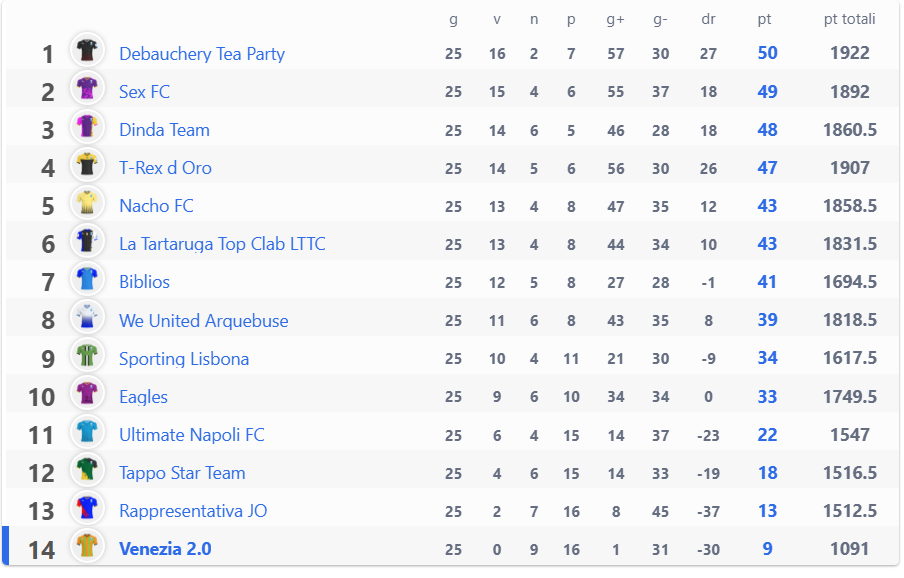904x578 pixels.
Task: Open the Dinda Team link
Action: tap(164, 130)
